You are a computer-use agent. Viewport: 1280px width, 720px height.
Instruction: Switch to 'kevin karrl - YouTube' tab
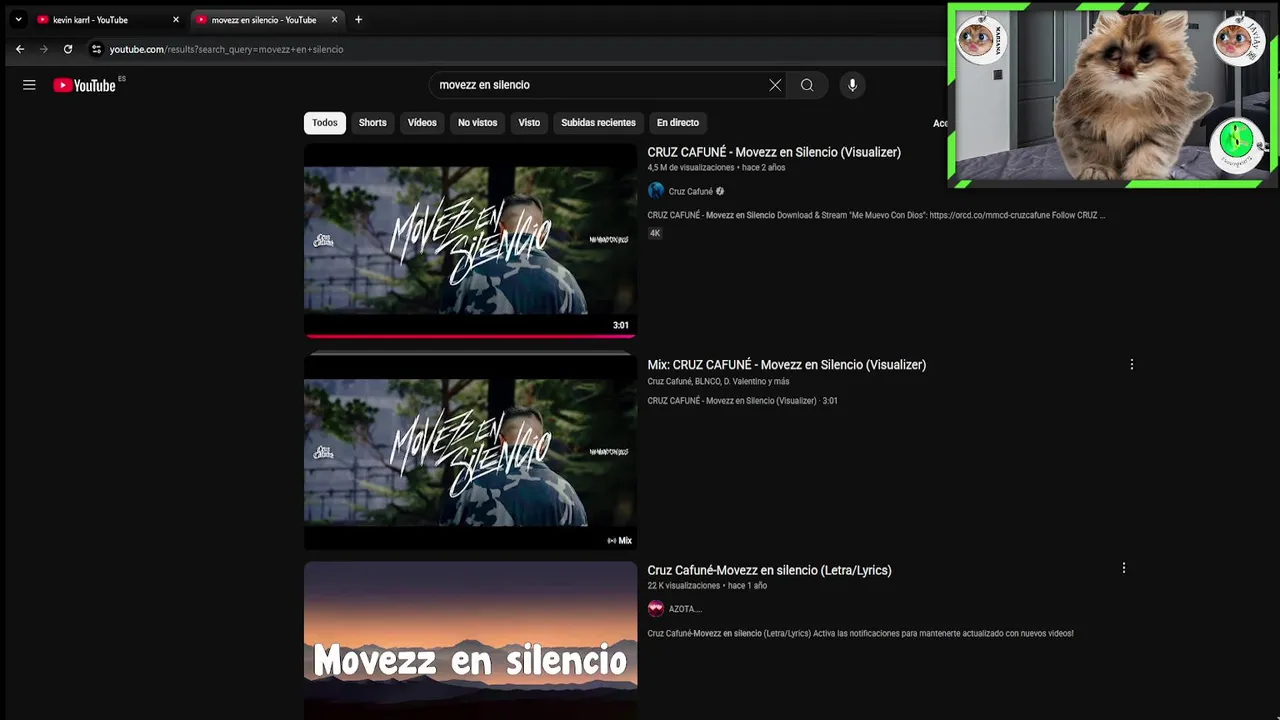pos(107,19)
